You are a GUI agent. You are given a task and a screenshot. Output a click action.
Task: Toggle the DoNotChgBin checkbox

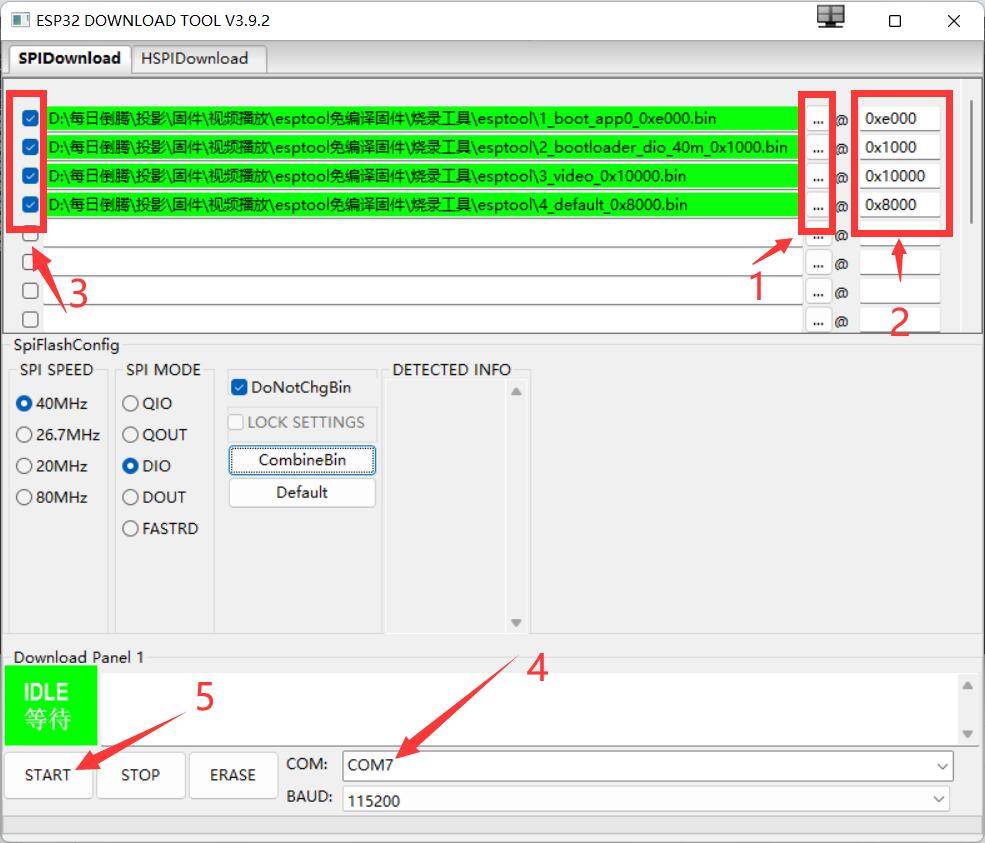pyautogui.click(x=291, y=388)
